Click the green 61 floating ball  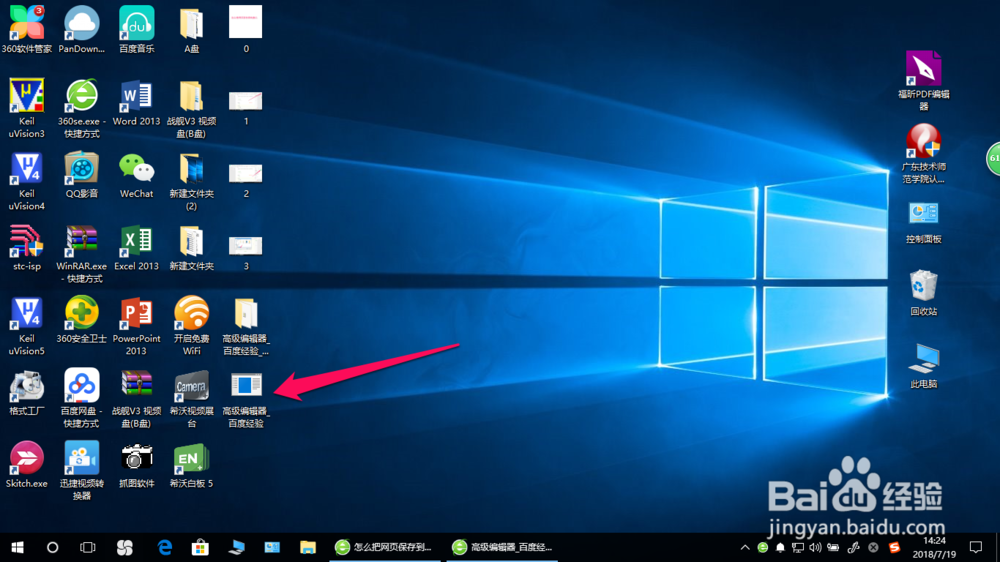click(993, 158)
